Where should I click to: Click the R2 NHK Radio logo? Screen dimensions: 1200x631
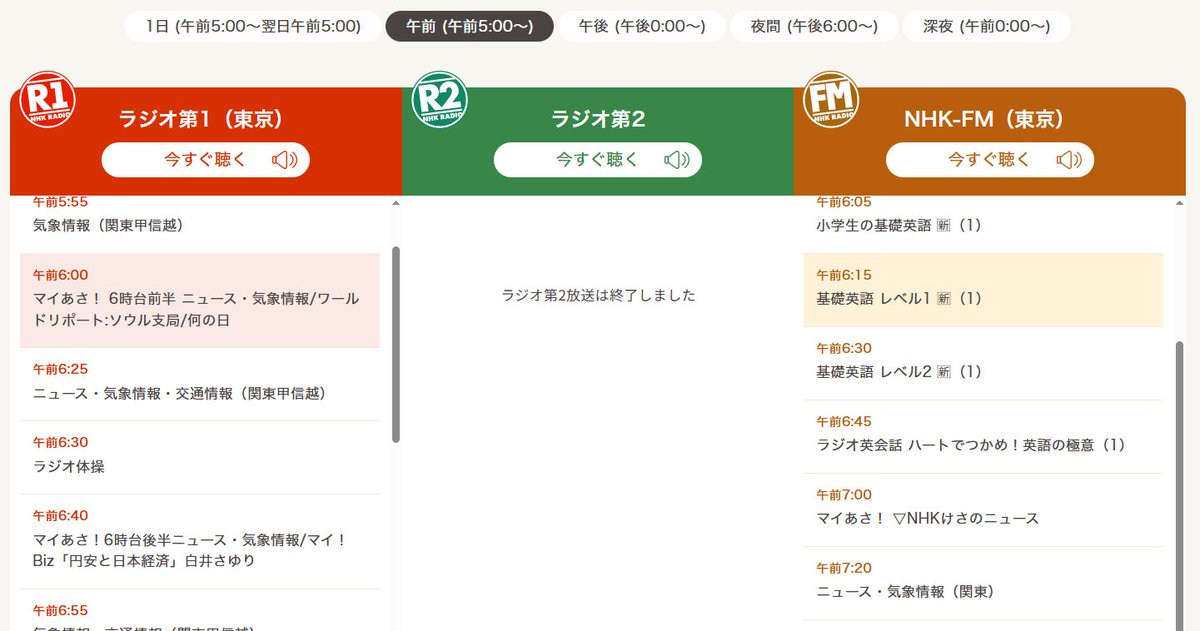[439, 99]
